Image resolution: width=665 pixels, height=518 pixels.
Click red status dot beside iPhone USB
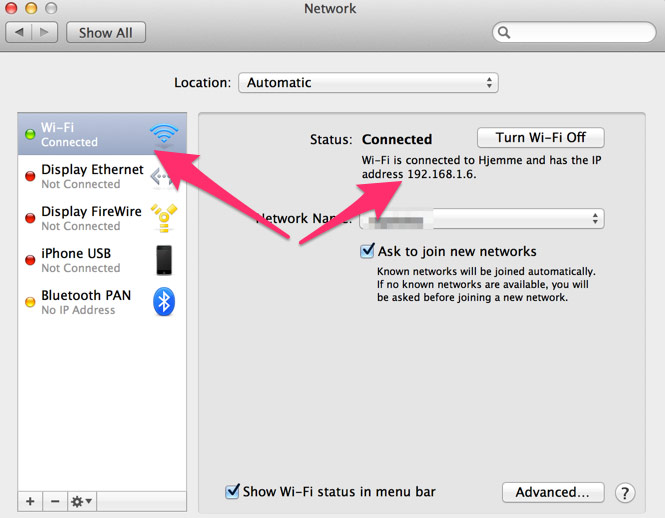[30, 260]
